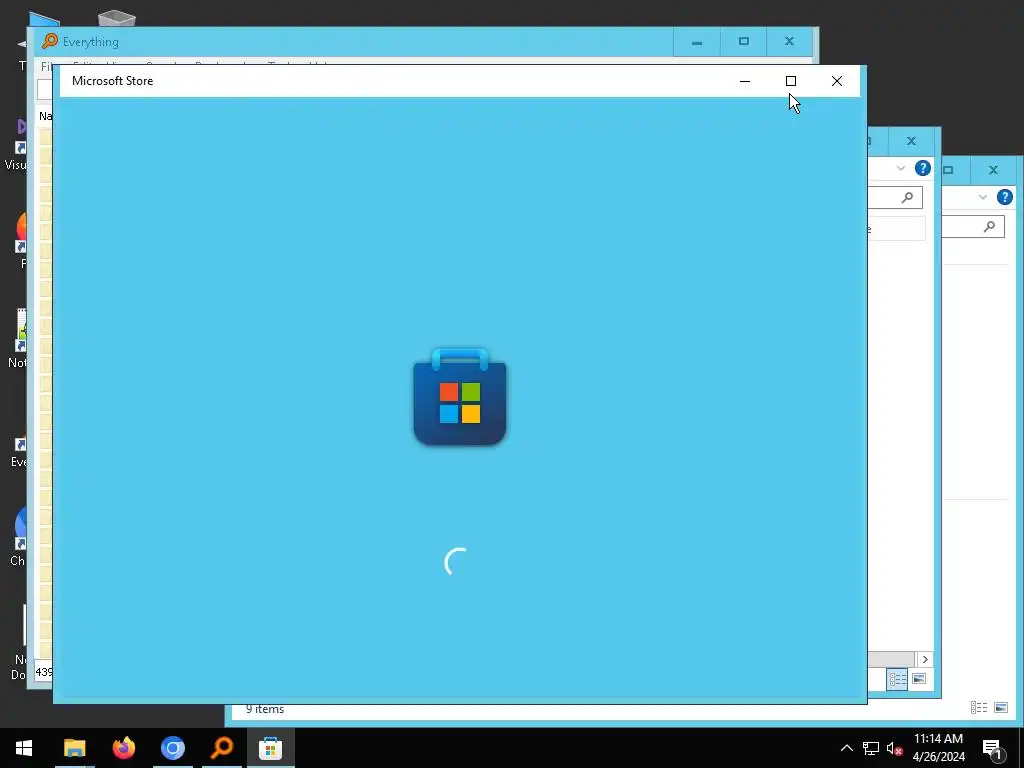The width and height of the screenshot is (1024, 768).
Task: Switch to large icons view beside the highlighted details button
Action: (x=918, y=679)
